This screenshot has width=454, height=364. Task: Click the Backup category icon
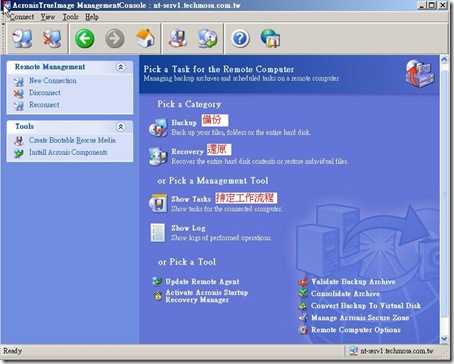click(158, 127)
